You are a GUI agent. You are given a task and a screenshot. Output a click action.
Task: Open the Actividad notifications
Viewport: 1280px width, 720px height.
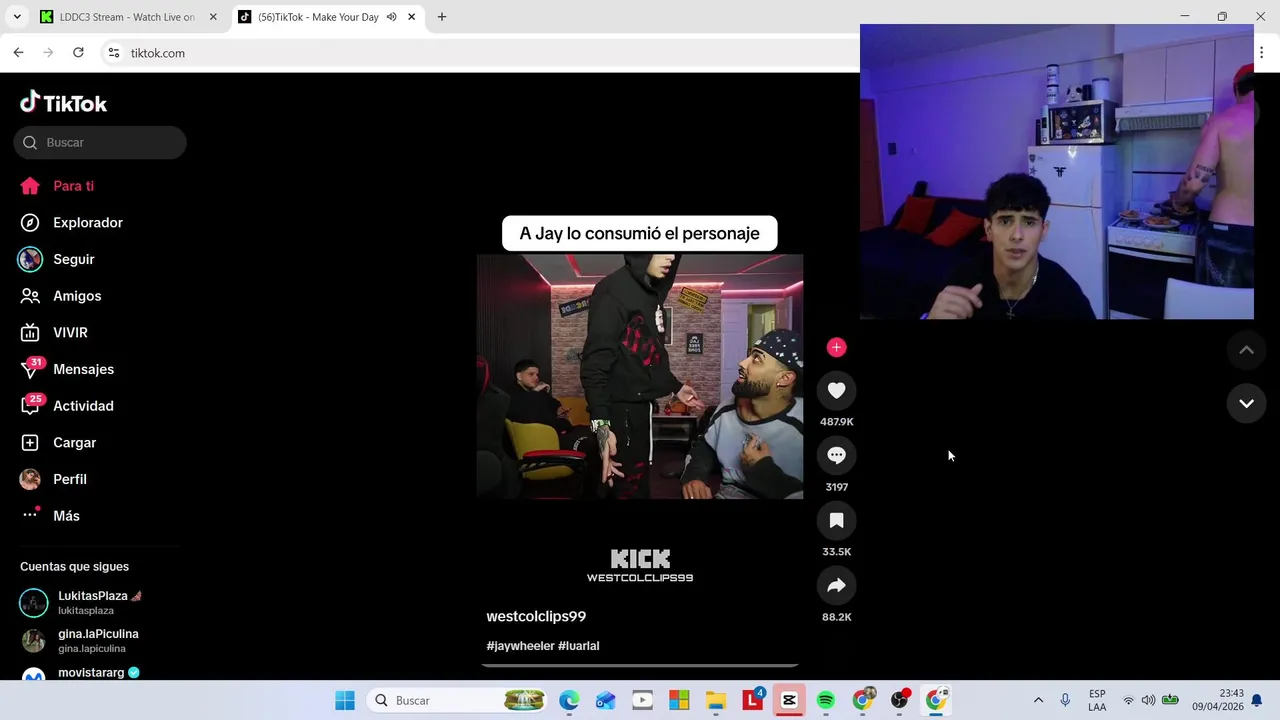click(x=67, y=406)
